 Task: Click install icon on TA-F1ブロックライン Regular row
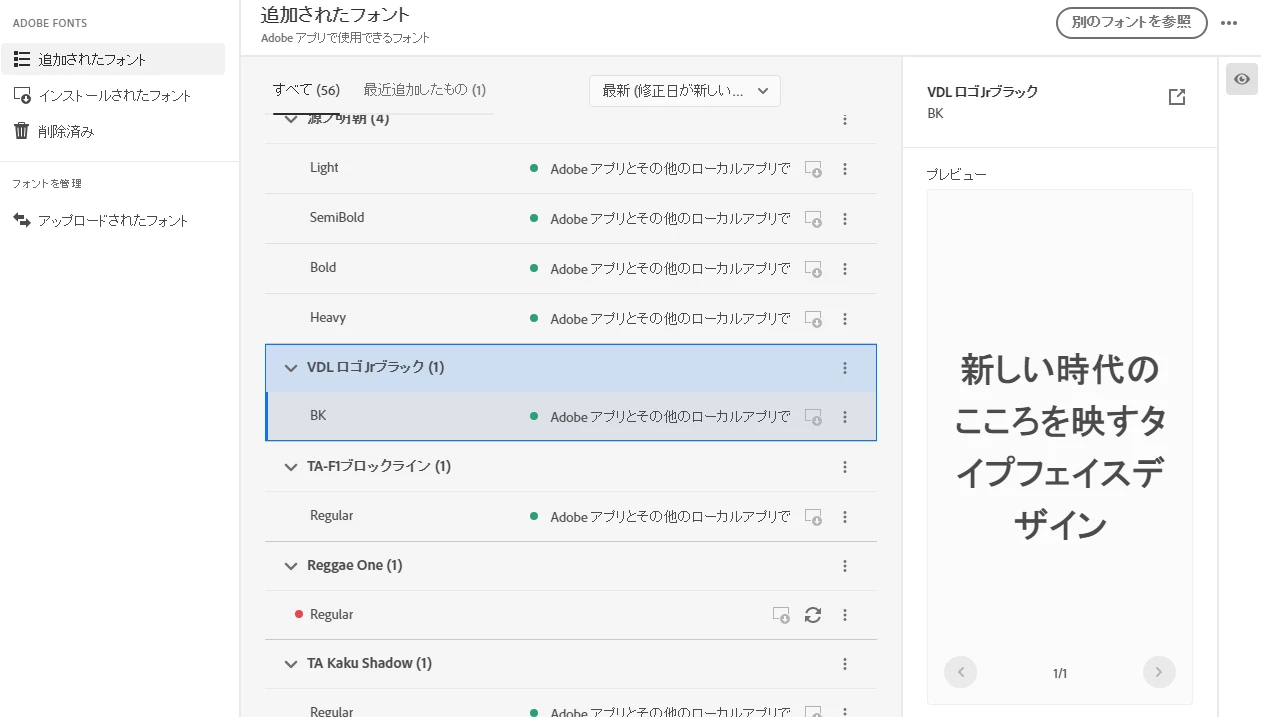point(814,517)
